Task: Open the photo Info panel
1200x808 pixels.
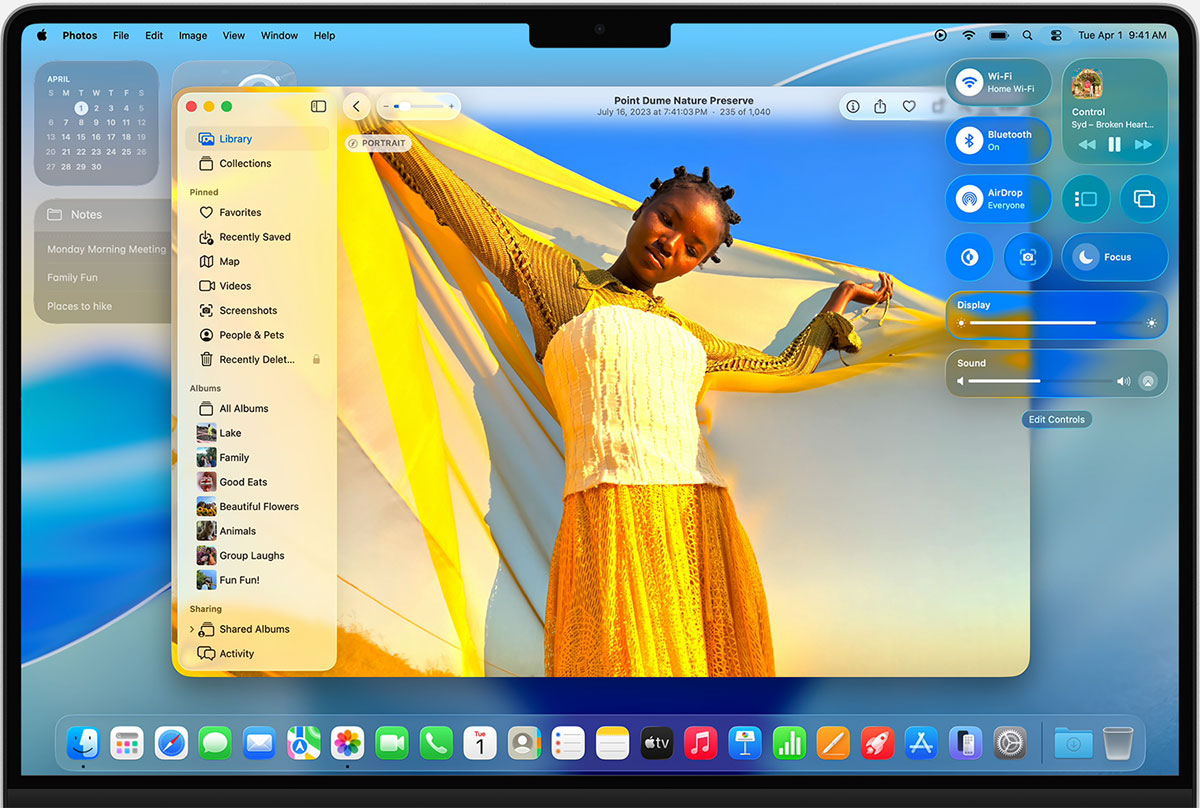Action: (852, 106)
